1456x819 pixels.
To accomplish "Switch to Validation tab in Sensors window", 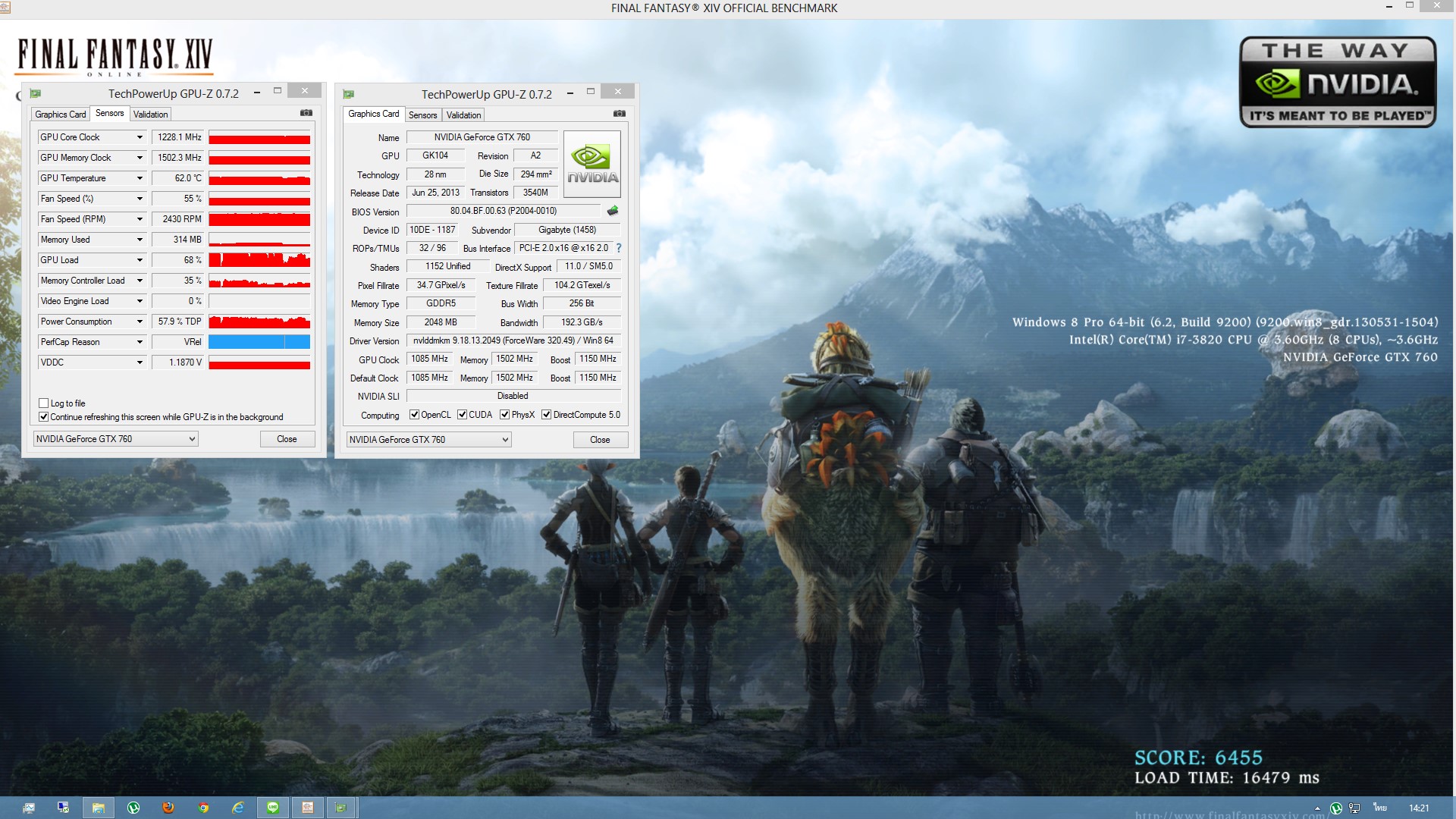I will click(150, 115).
